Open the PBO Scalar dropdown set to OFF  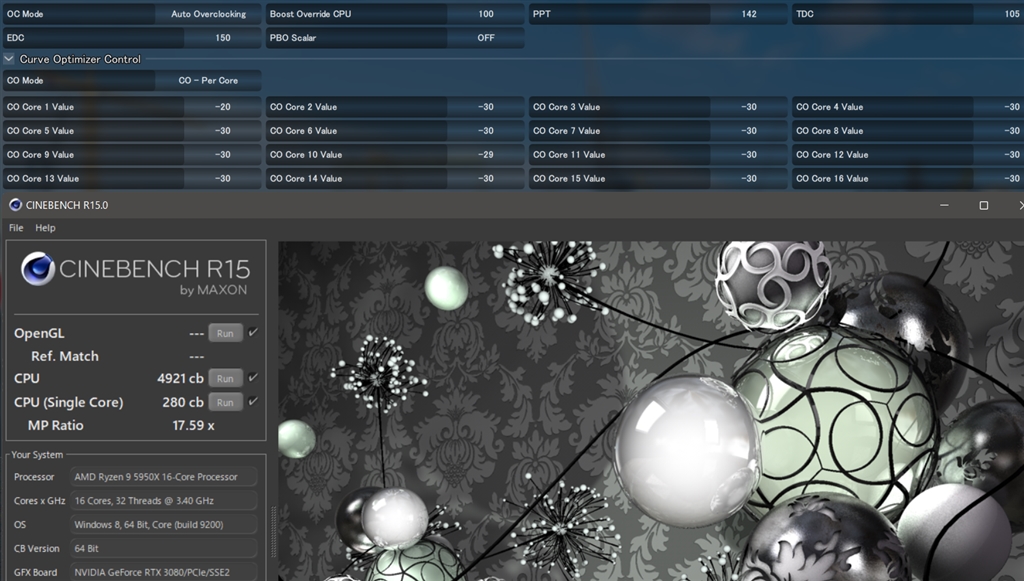pyautogui.click(x=485, y=38)
